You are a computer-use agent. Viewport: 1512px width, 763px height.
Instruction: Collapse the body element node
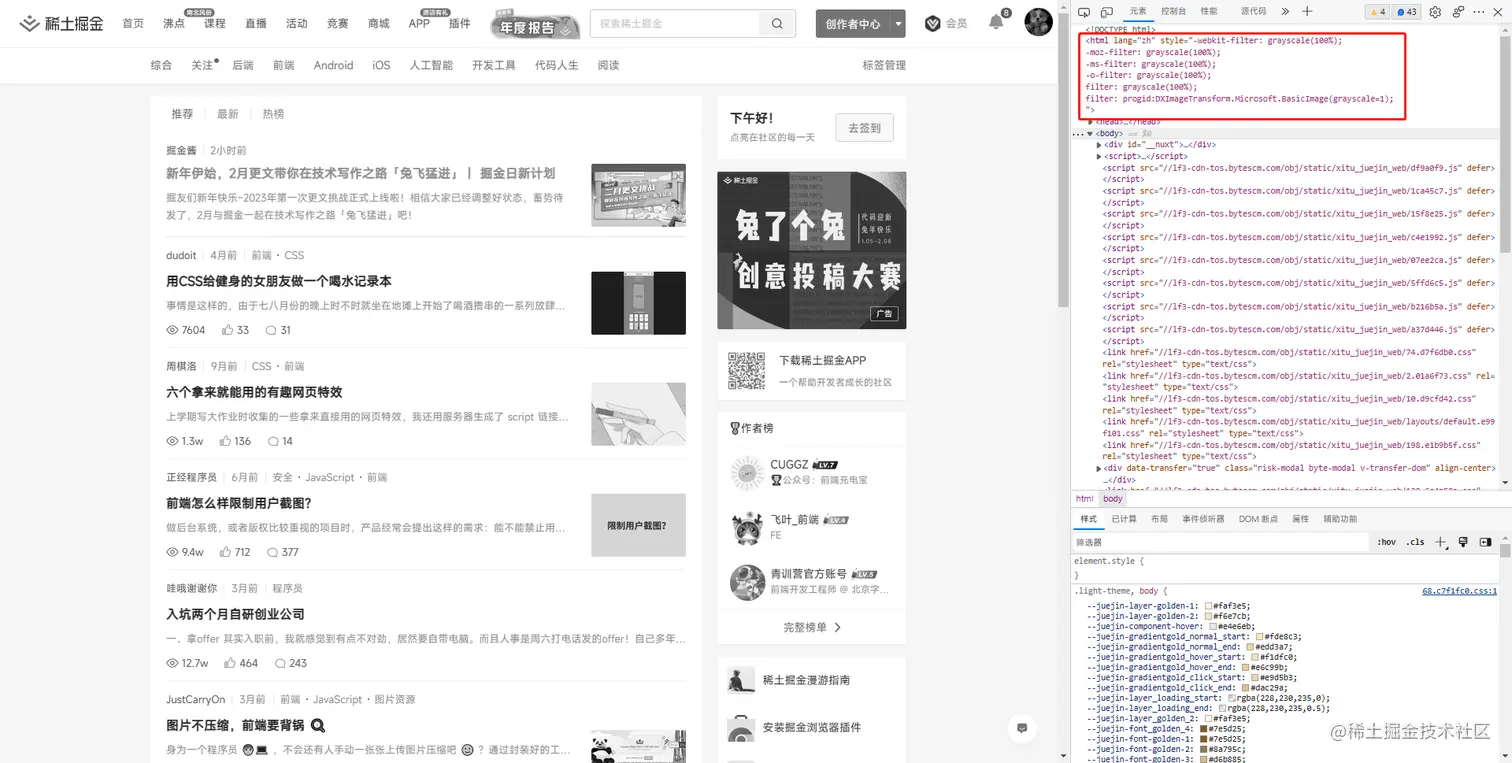1090,133
